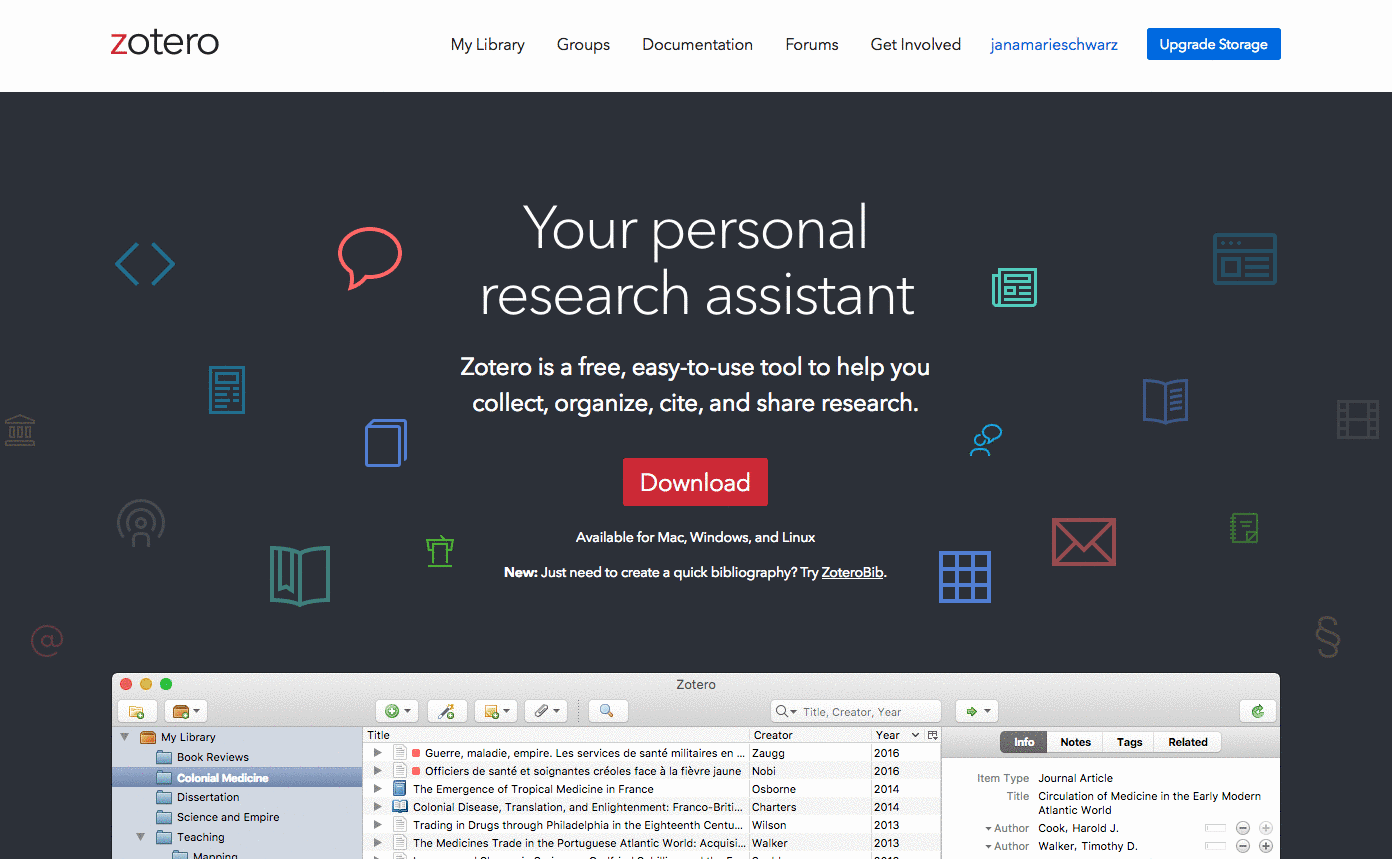The height and width of the screenshot is (859, 1392).
Task: Click the red tag on Guerre, maladie, empire row
Action: (x=416, y=753)
